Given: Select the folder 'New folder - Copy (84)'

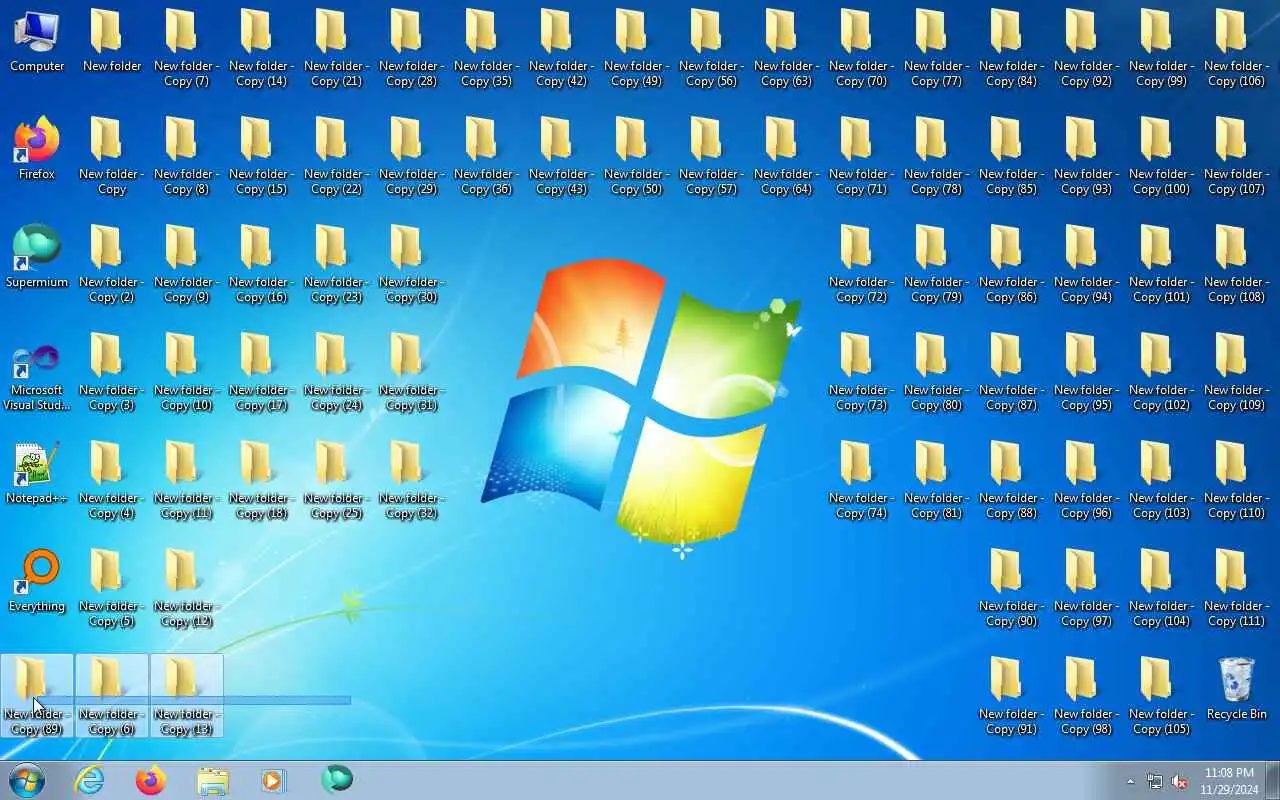Looking at the screenshot, I should tap(1012, 48).
